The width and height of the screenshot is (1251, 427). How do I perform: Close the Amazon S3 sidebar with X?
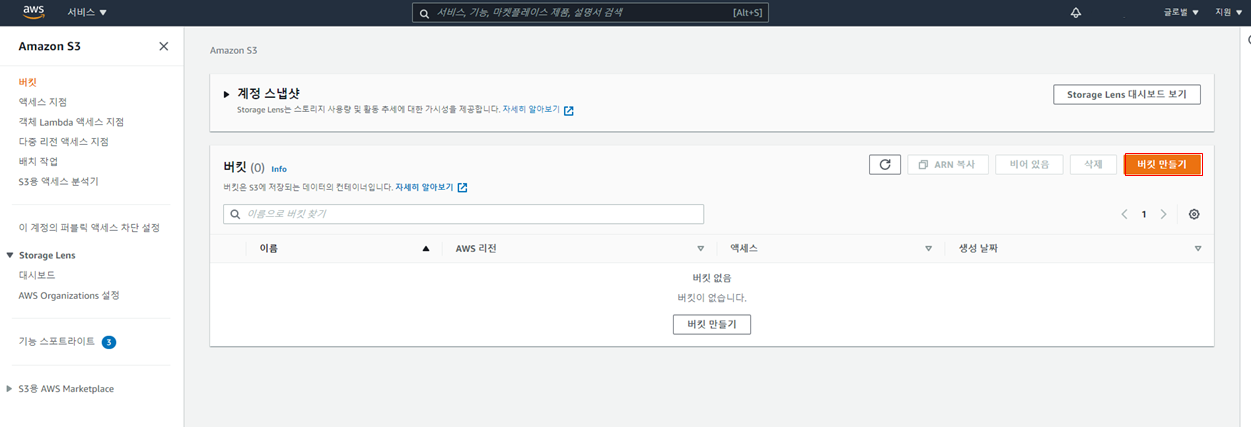[164, 46]
